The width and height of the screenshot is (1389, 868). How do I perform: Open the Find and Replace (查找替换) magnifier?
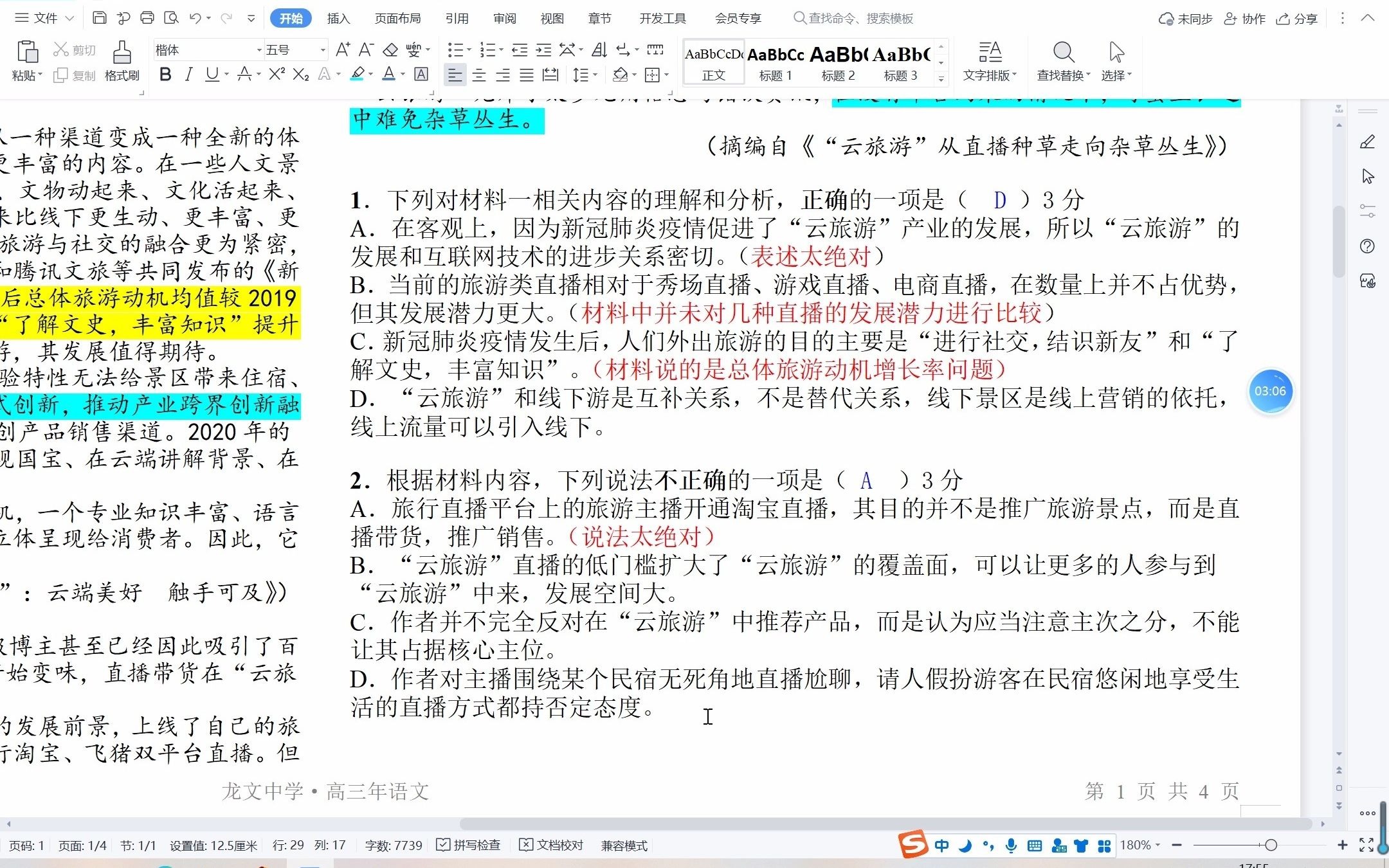tap(1063, 52)
